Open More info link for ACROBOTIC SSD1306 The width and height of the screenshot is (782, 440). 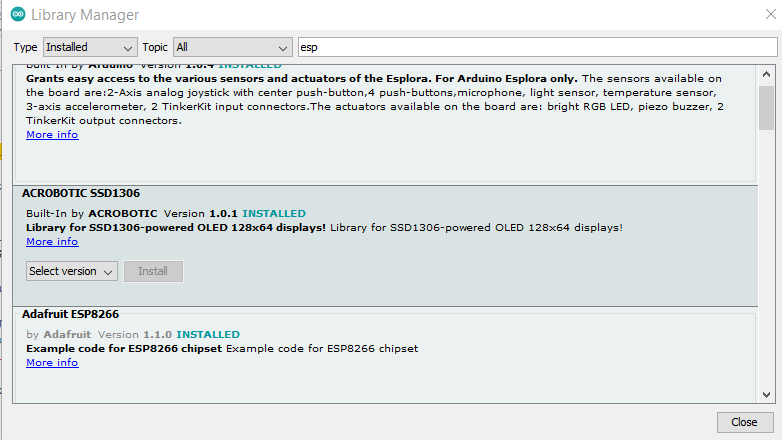pos(52,241)
